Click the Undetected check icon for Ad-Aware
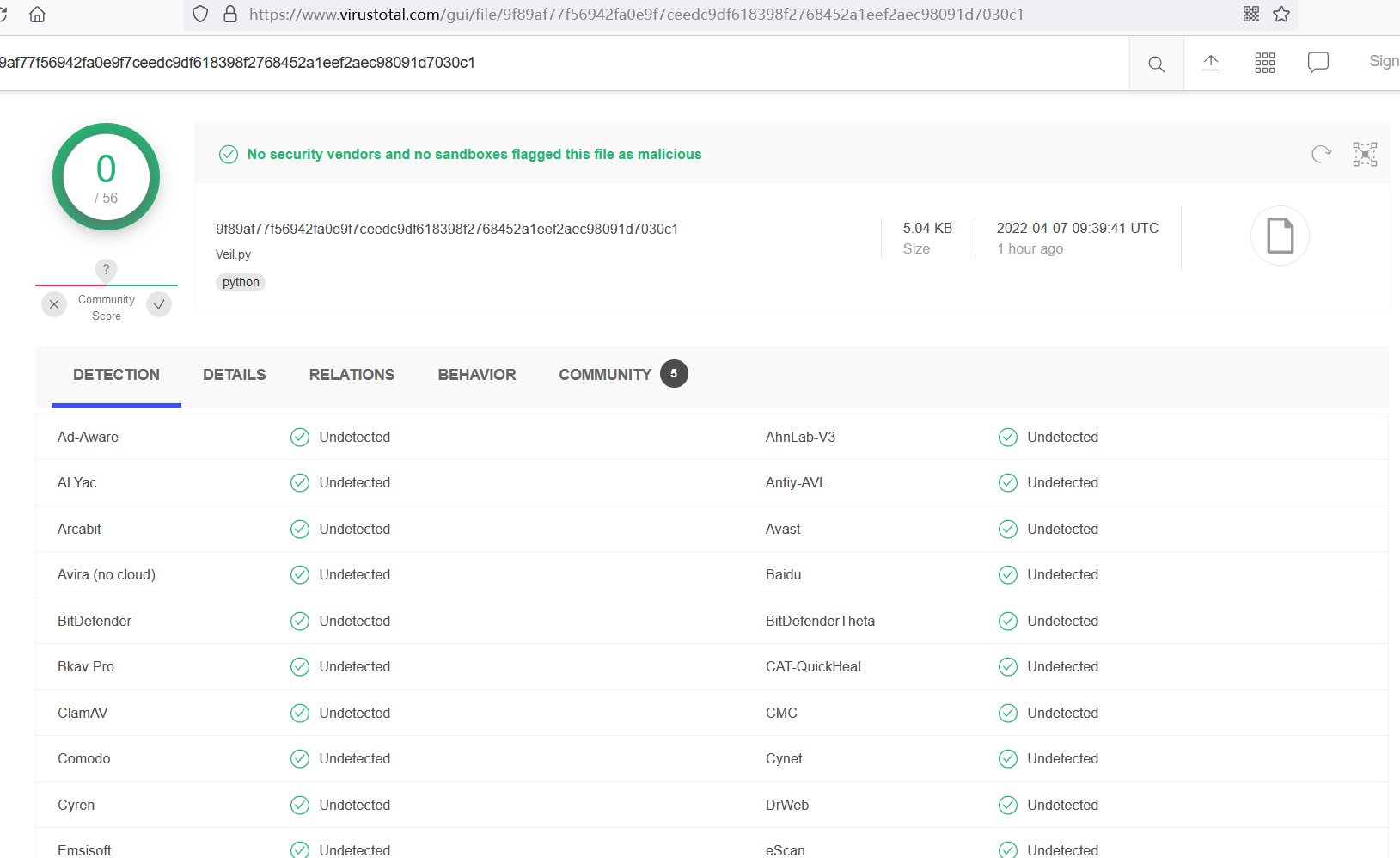Image resolution: width=1400 pixels, height=858 pixels. [x=300, y=437]
